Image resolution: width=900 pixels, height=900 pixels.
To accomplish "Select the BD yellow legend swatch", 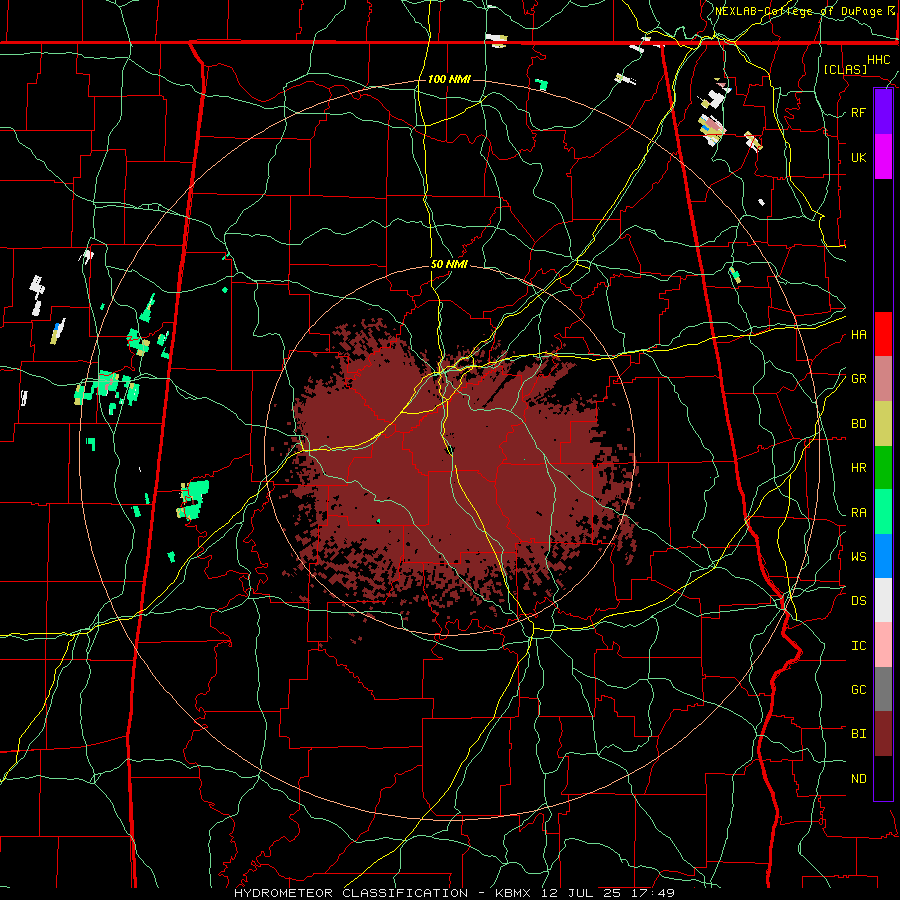I will click(883, 424).
